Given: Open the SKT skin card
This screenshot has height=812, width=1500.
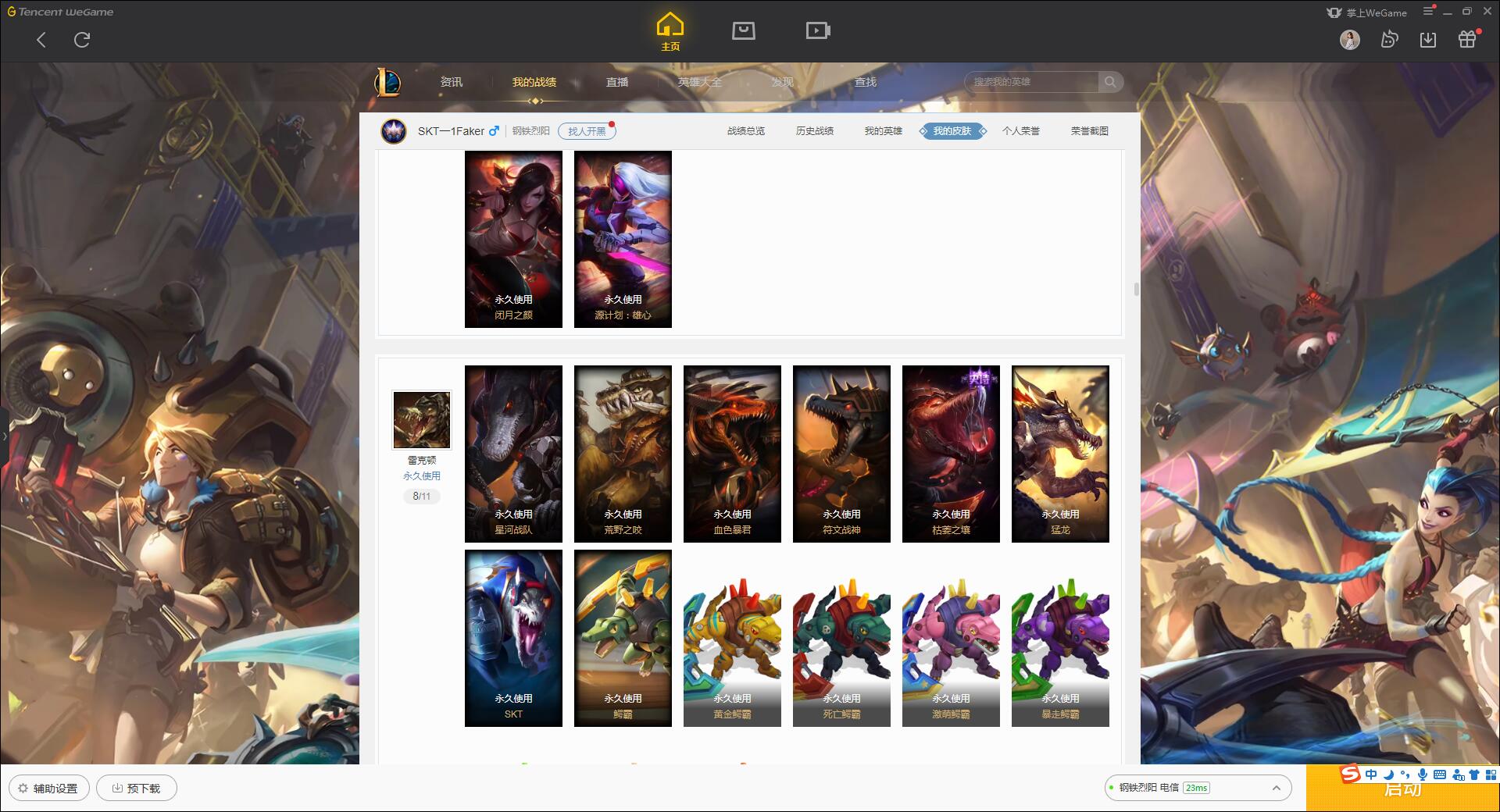Looking at the screenshot, I should 513,638.
